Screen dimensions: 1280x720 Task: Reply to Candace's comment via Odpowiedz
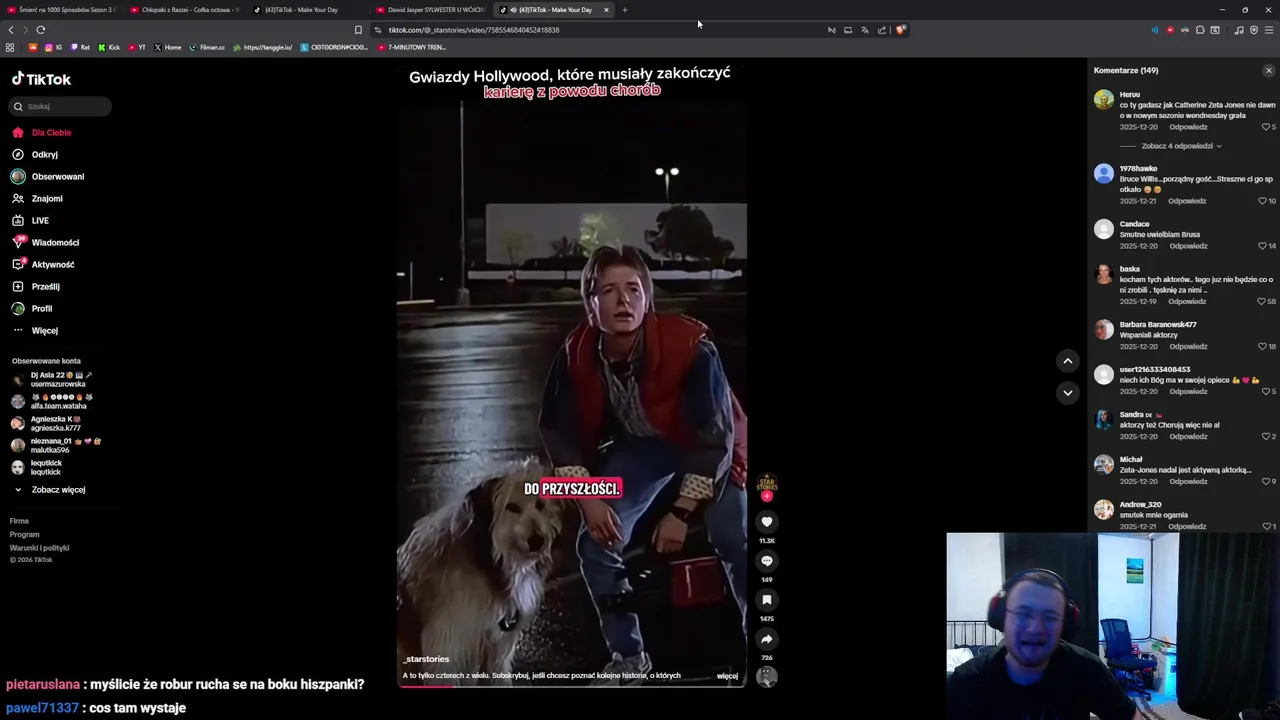click(1188, 246)
